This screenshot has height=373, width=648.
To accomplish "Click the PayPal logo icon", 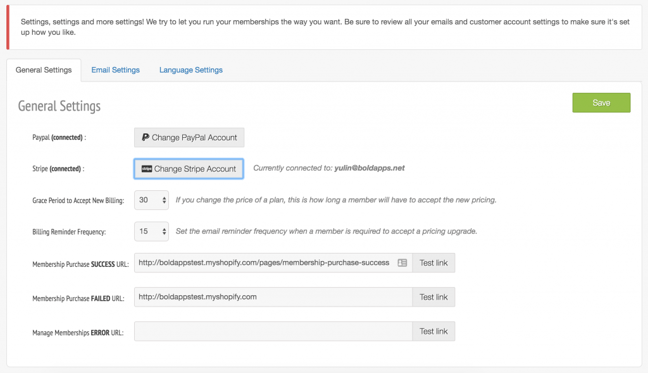I will click(x=145, y=137).
